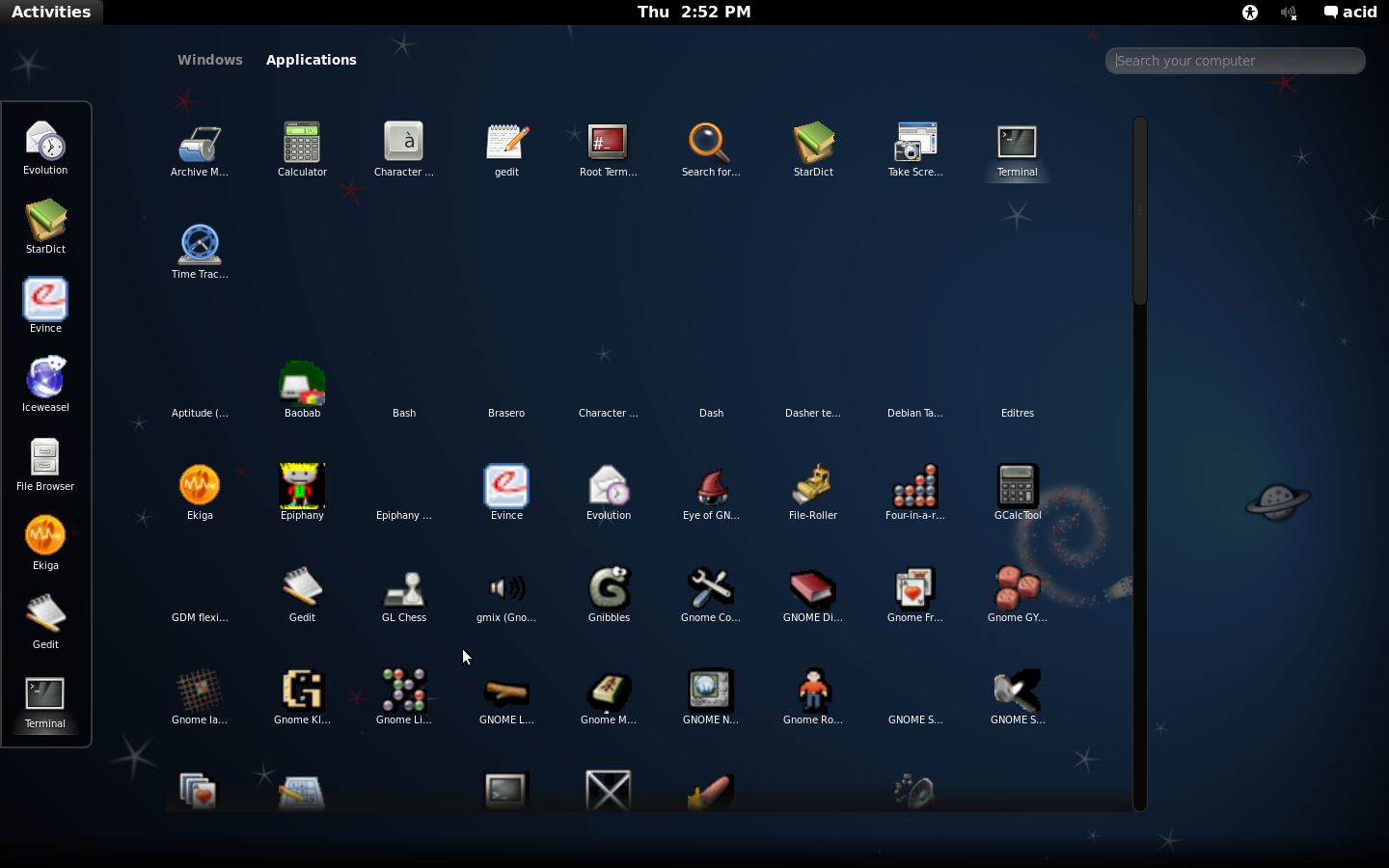
Task: Open the Debian Ta... entry
Action: 915,413
